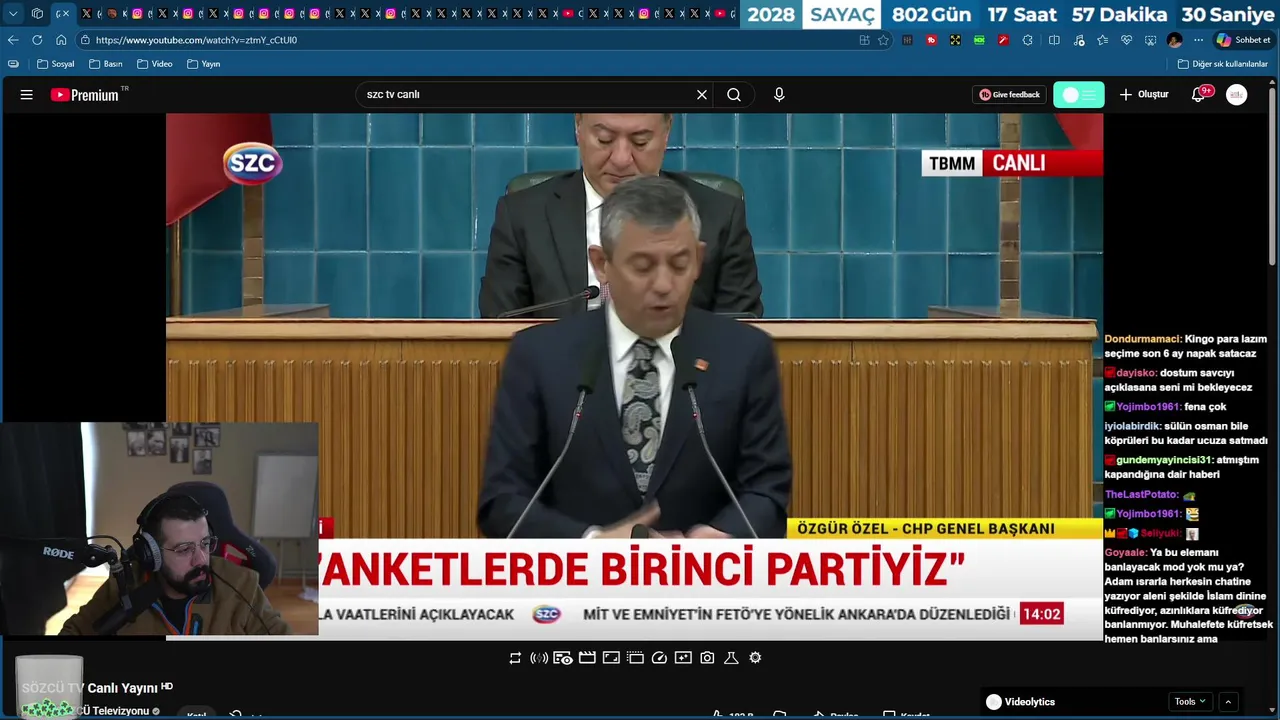Click the camera screenshot icon below video

click(707, 658)
